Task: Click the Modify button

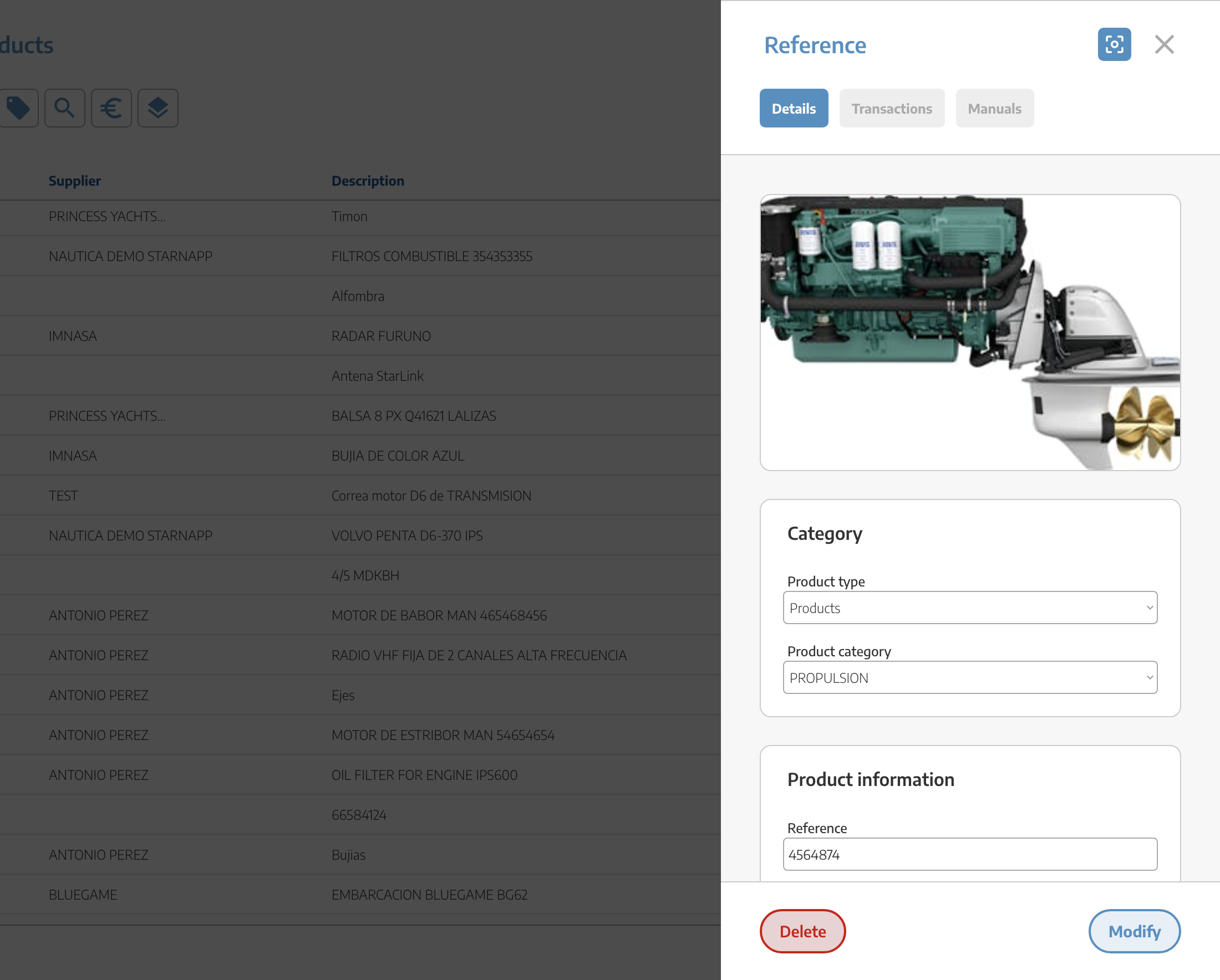Action: coord(1134,931)
